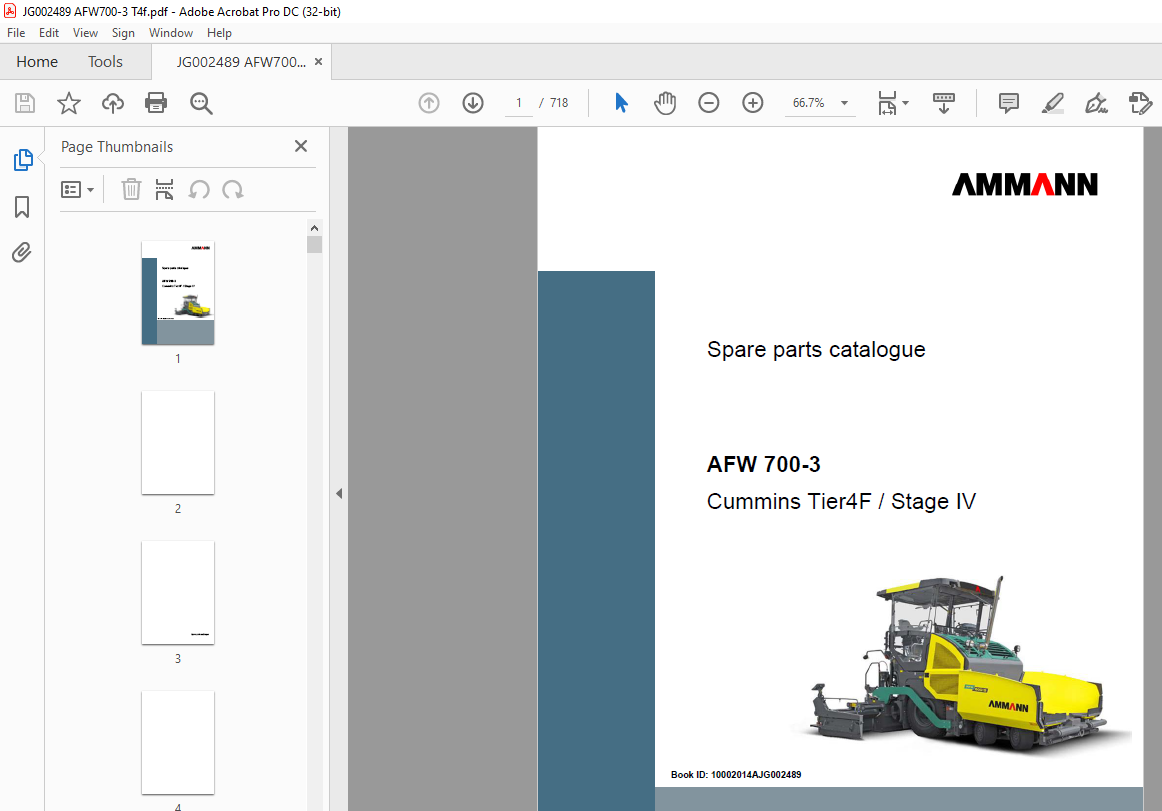
Task: Select the Highlight text tool
Action: pos(1052,103)
